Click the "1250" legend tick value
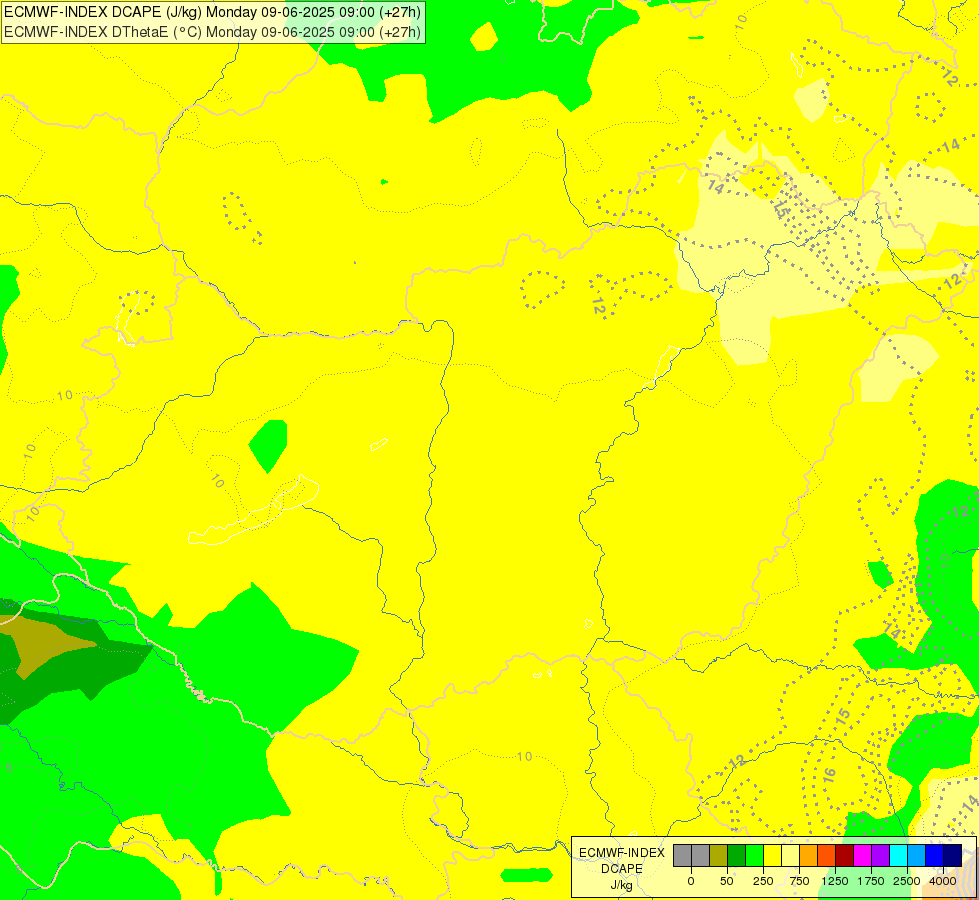 [x=835, y=881]
